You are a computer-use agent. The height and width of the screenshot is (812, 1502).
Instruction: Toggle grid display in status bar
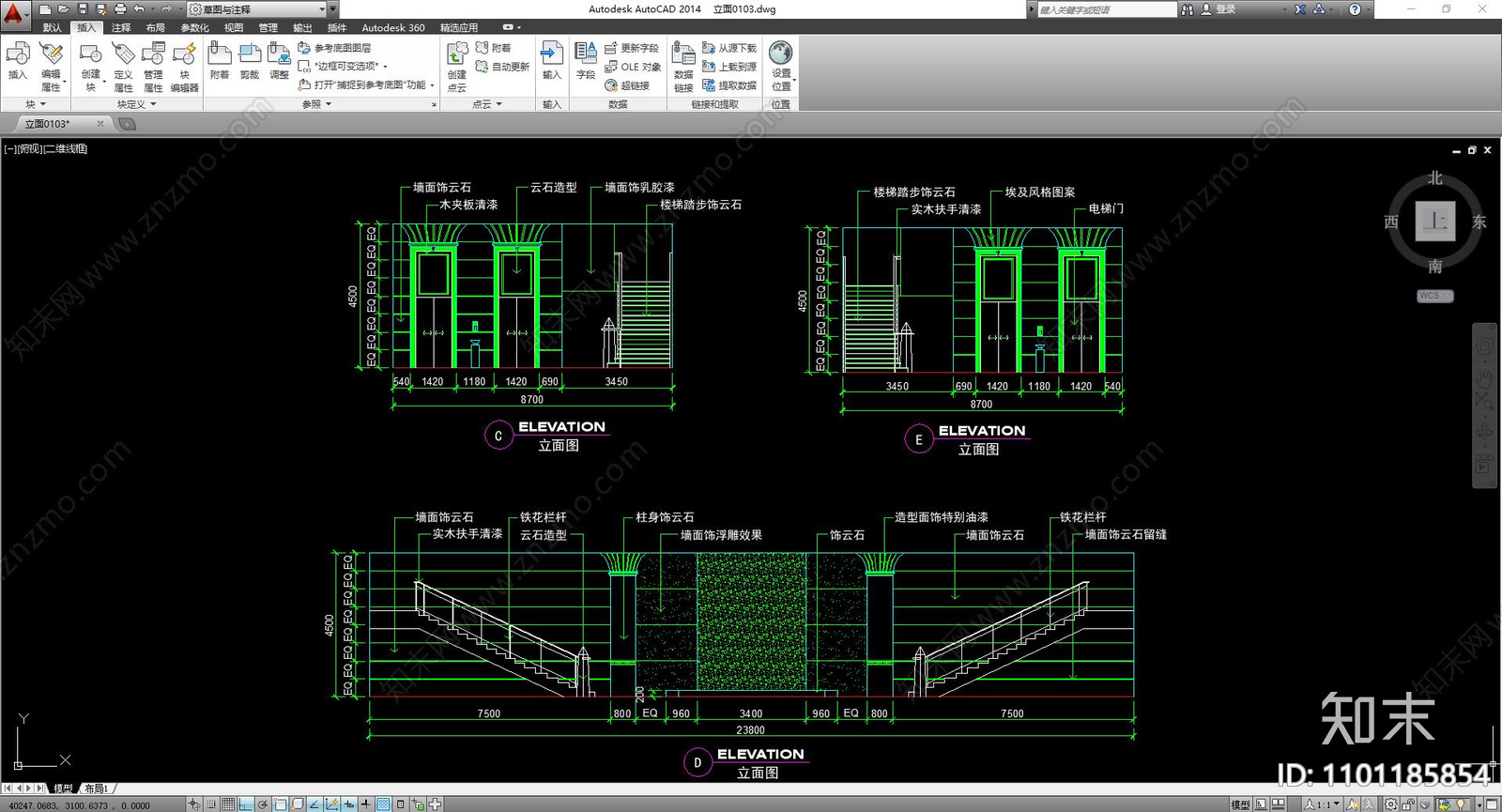(228, 804)
